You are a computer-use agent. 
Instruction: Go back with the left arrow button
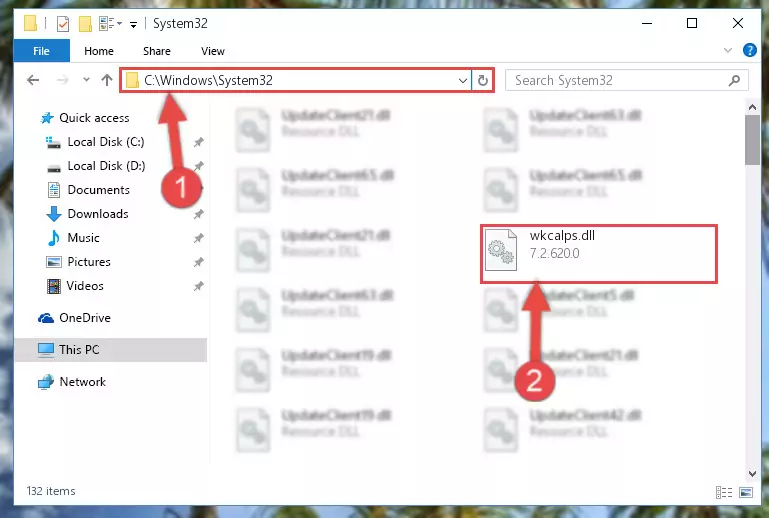click(33, 80)
